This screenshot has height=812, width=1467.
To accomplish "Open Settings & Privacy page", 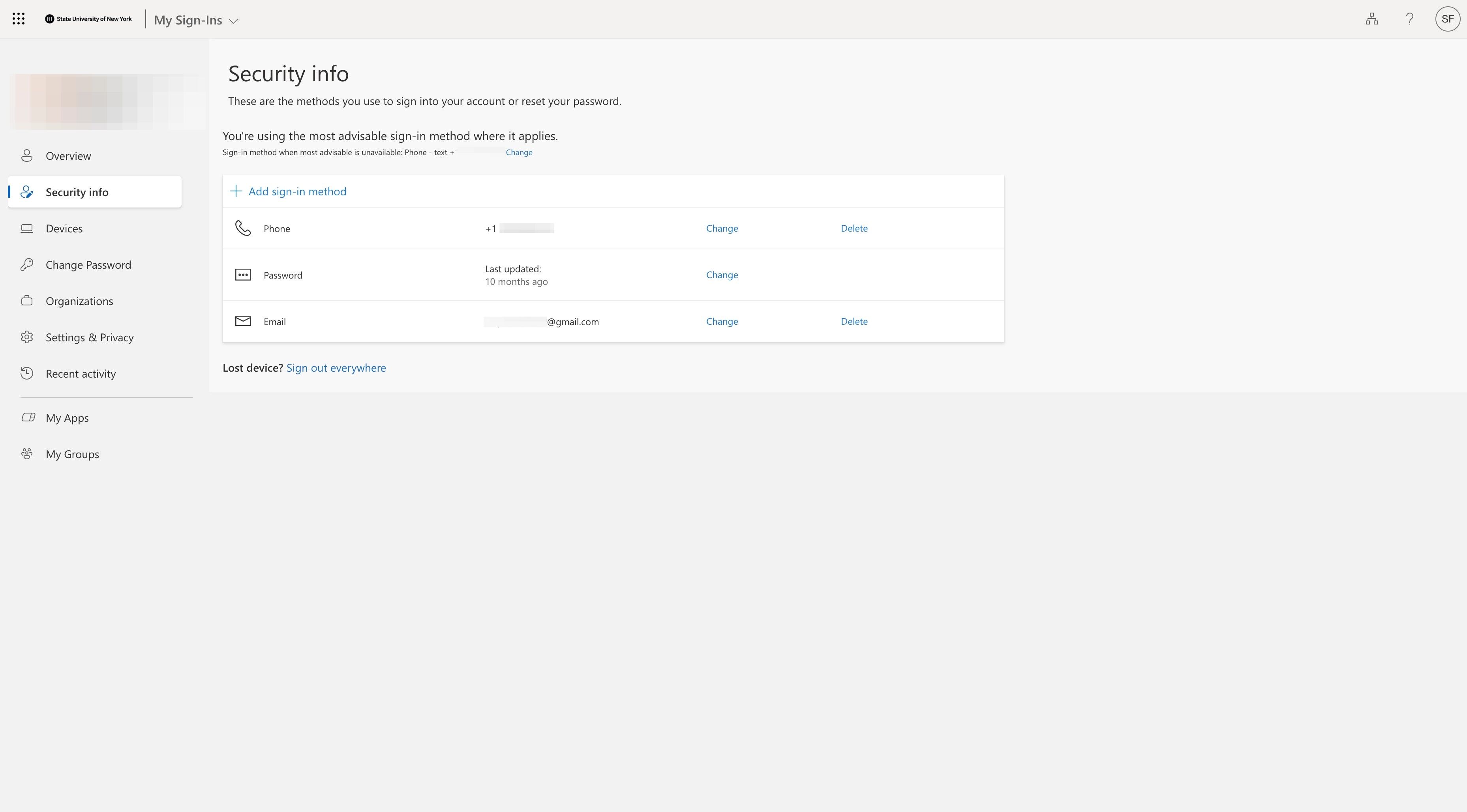I will [89, 337].
